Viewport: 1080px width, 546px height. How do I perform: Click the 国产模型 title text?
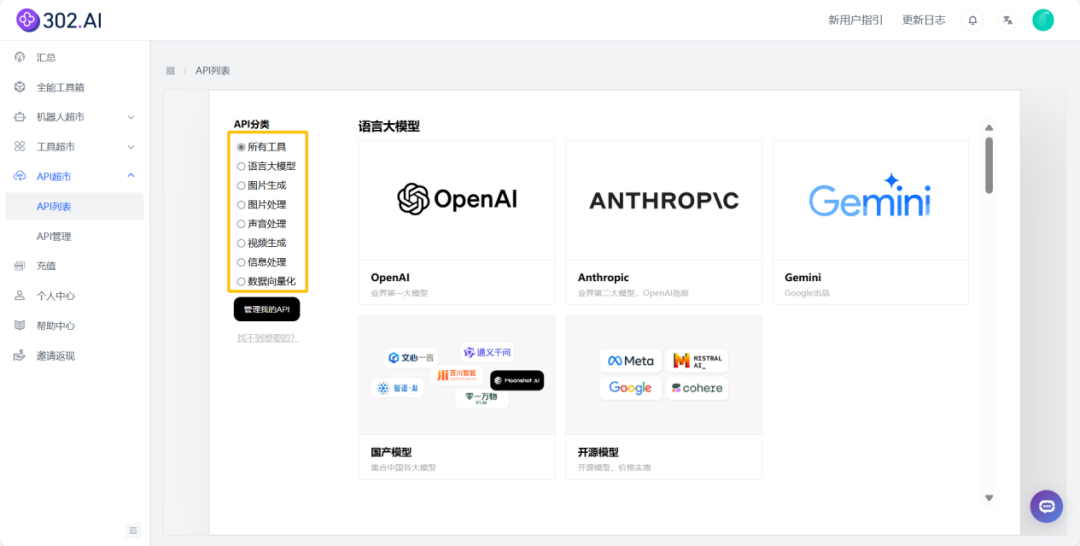click(391, 452)
